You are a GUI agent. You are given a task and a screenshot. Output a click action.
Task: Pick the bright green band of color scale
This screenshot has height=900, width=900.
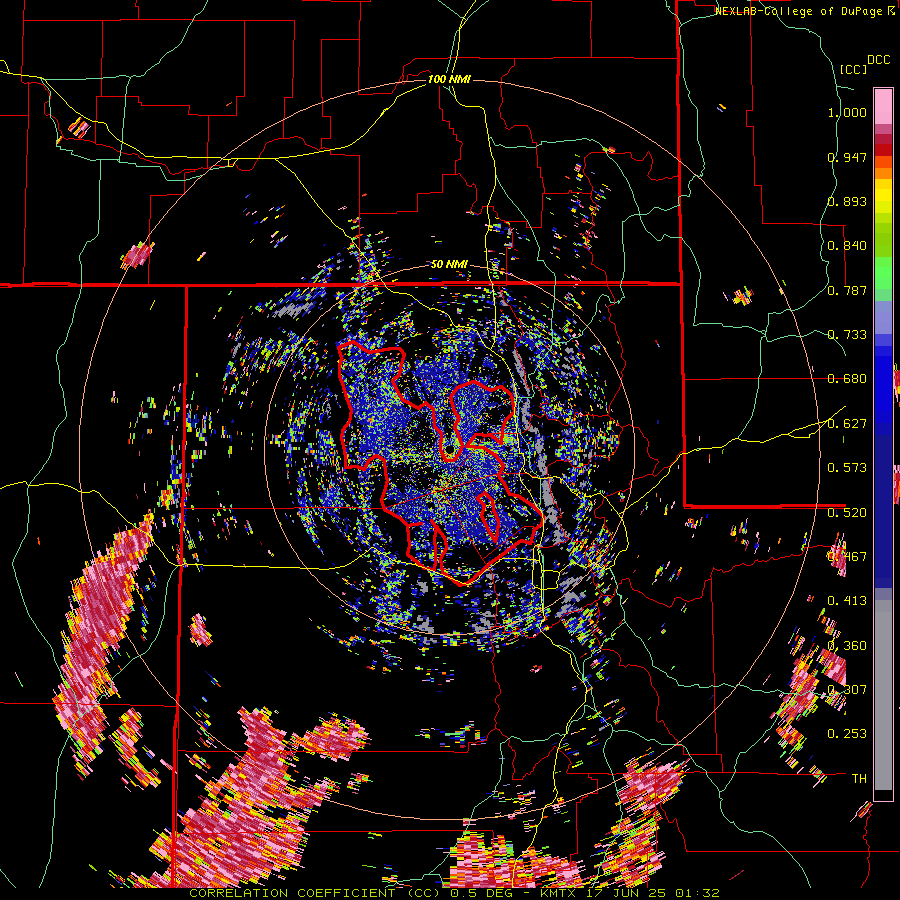tap(883, 273)
